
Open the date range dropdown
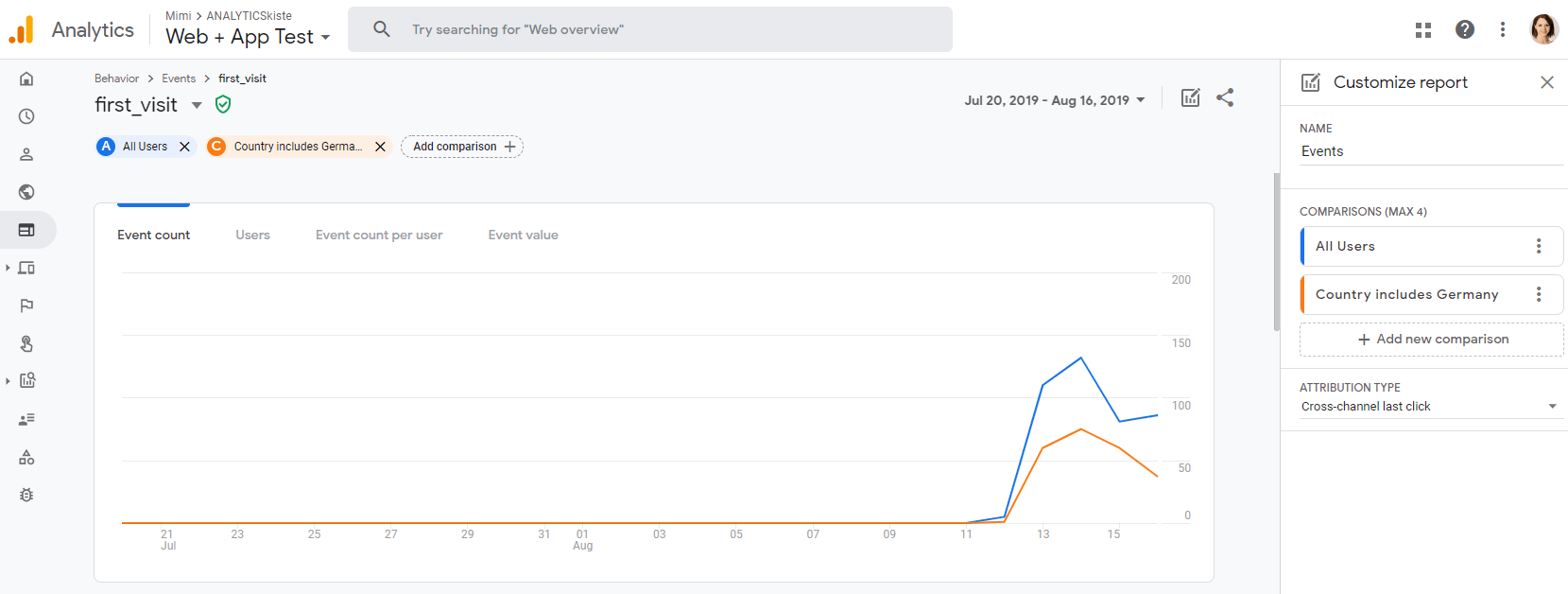click(1054, 100)
